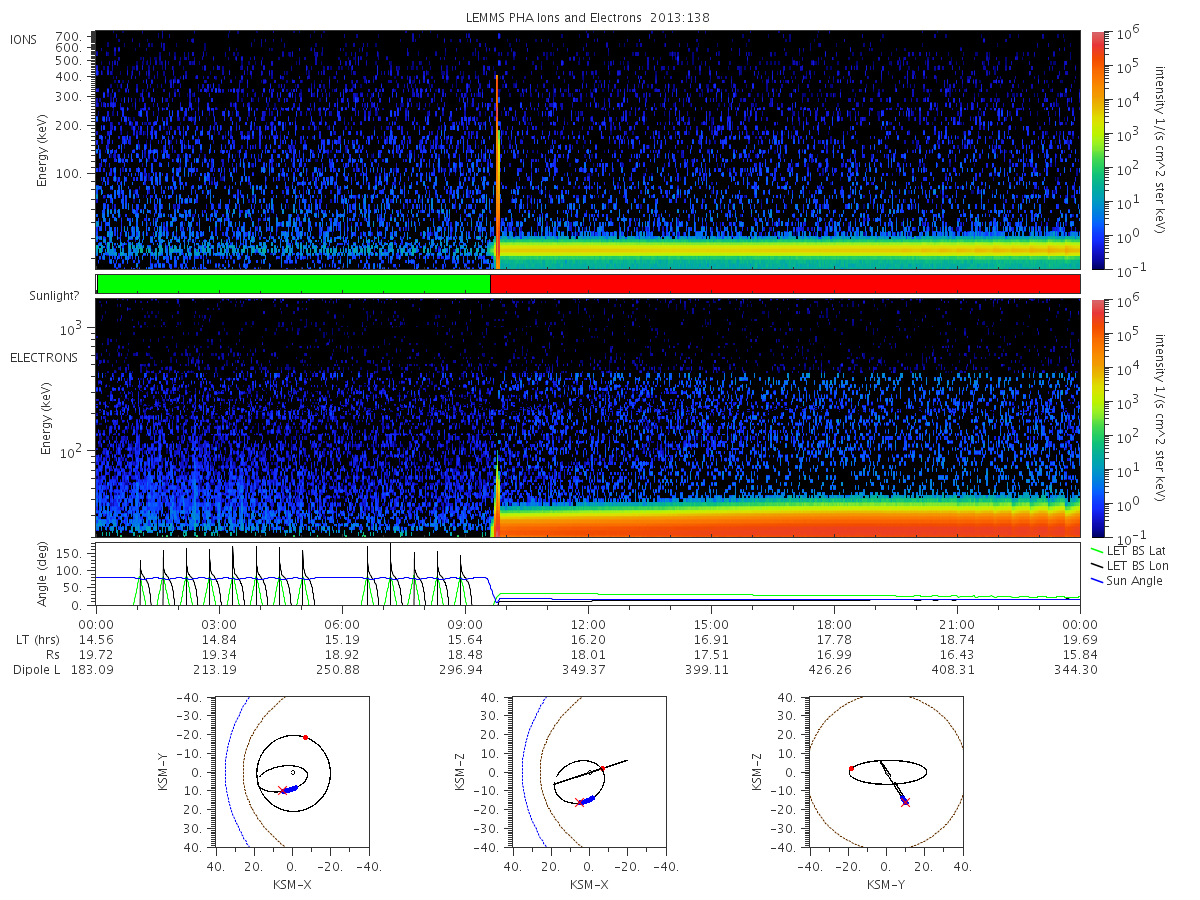Click the red dot in the KSM-Y/KSM-Z orbit plot
Viewport: 1200px width, 900px height.
[x=851, y=768]
